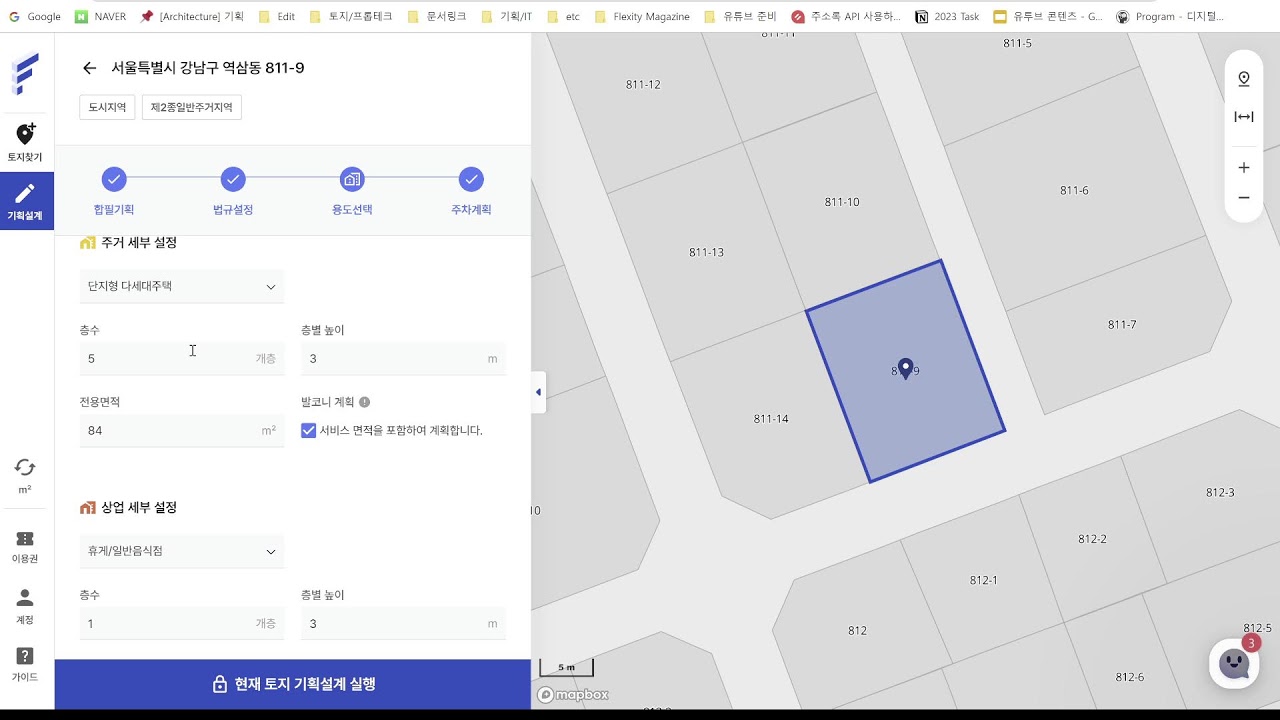Open the 가이드 help icon
Viewport: 1280px width, 720px height.
tap(25, 664)
